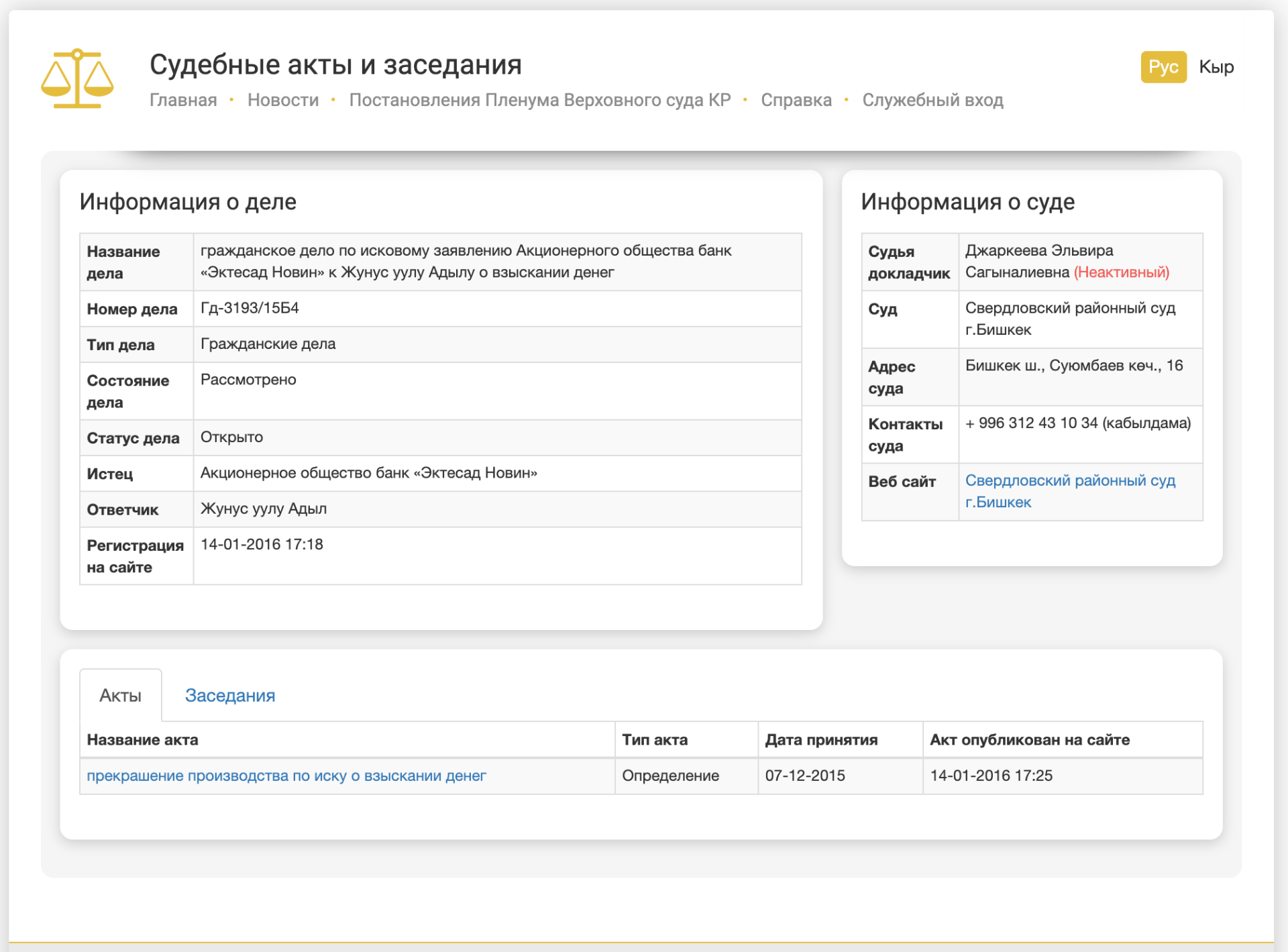Click the golden scales of justice logo
This screenshot has height=952, width=1288.
coord(77,78)
